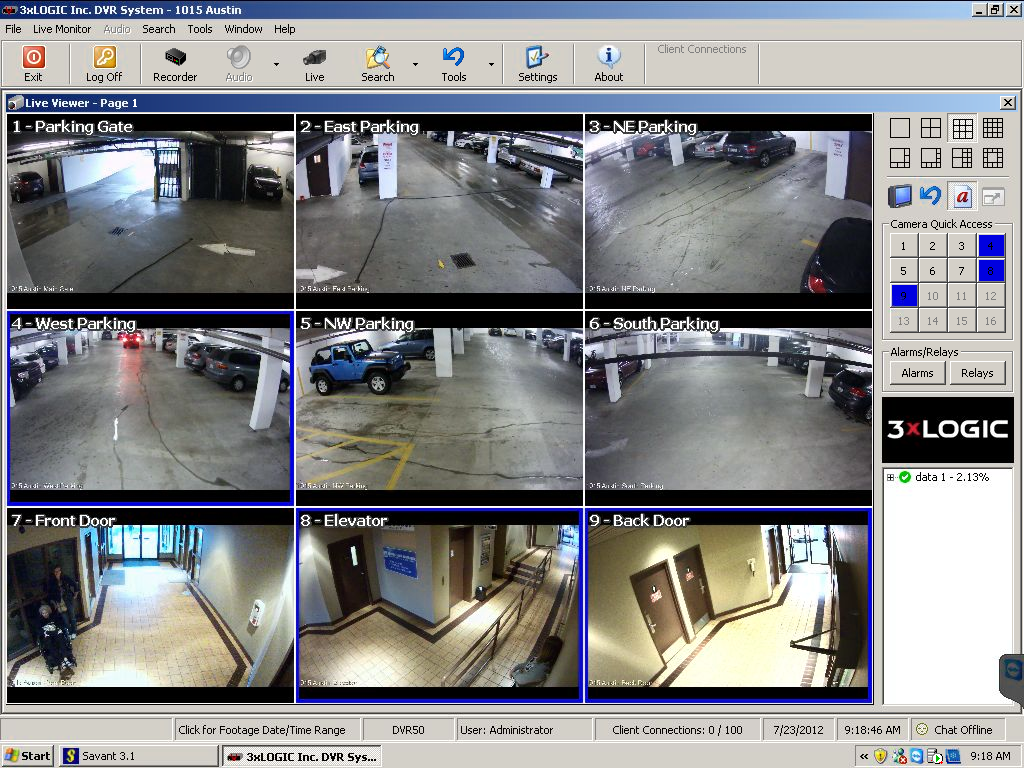Screen dimensions: 1024x768
Task: Click the Relays button
Action: [977, 373]
